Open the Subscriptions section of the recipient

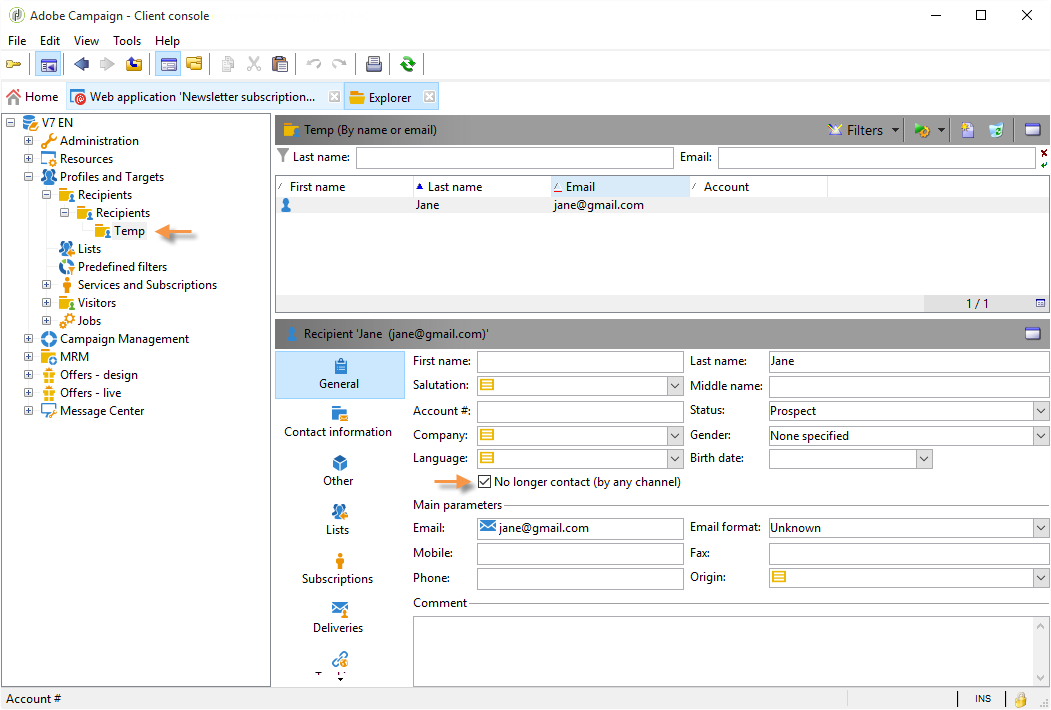[338, 569]
